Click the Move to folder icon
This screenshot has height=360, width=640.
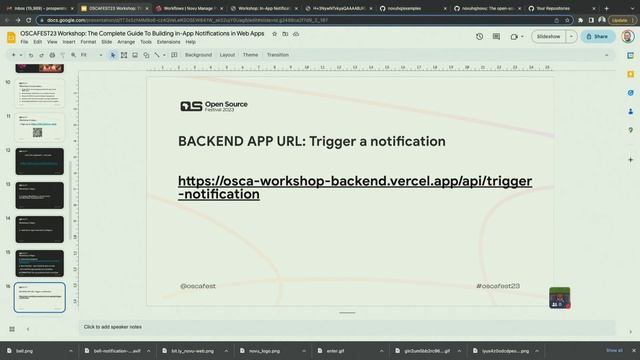pos(285,34)
